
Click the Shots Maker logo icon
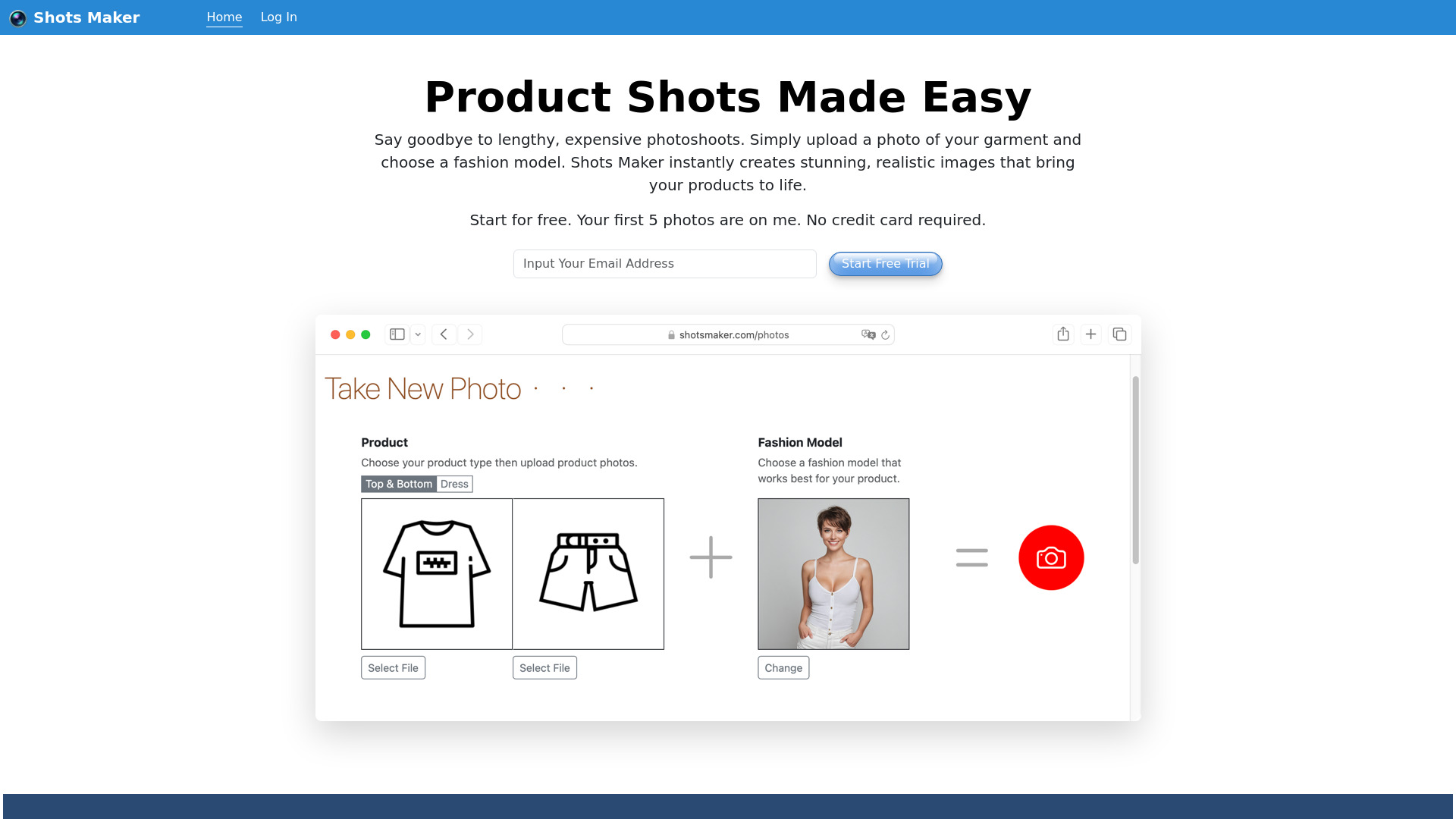pos(18,17)
